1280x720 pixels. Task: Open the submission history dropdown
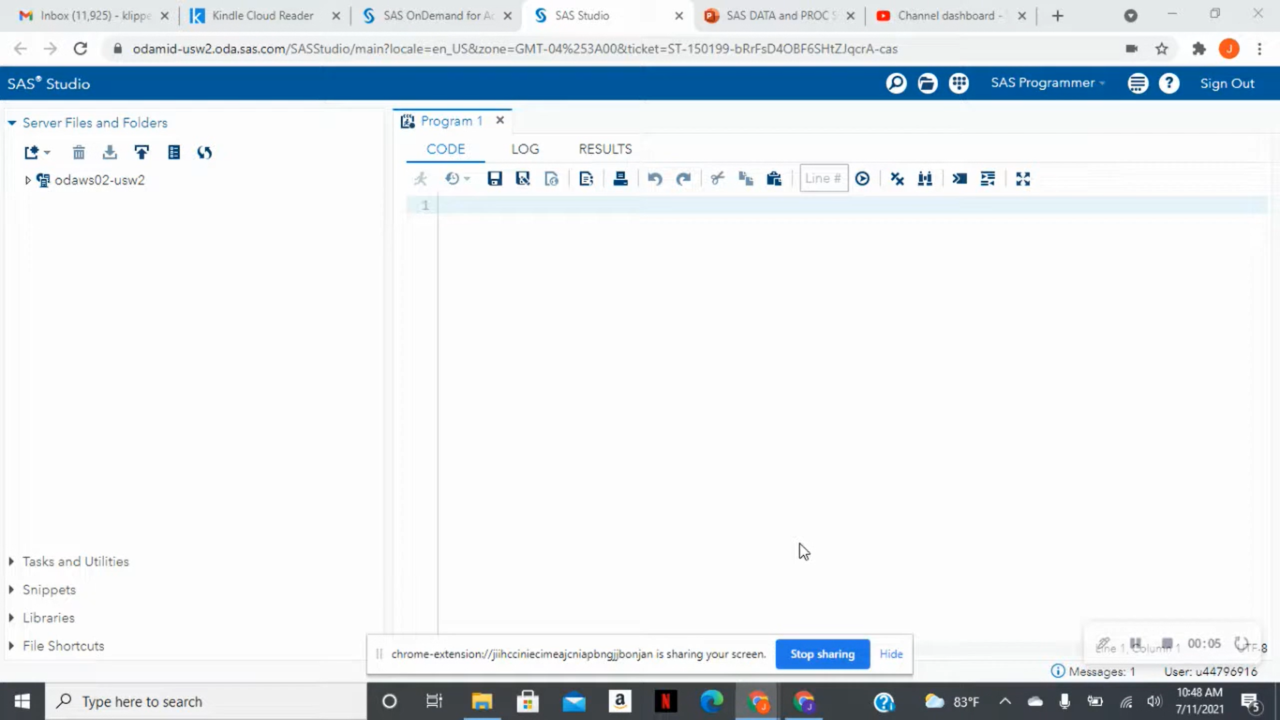click(457, 179)
